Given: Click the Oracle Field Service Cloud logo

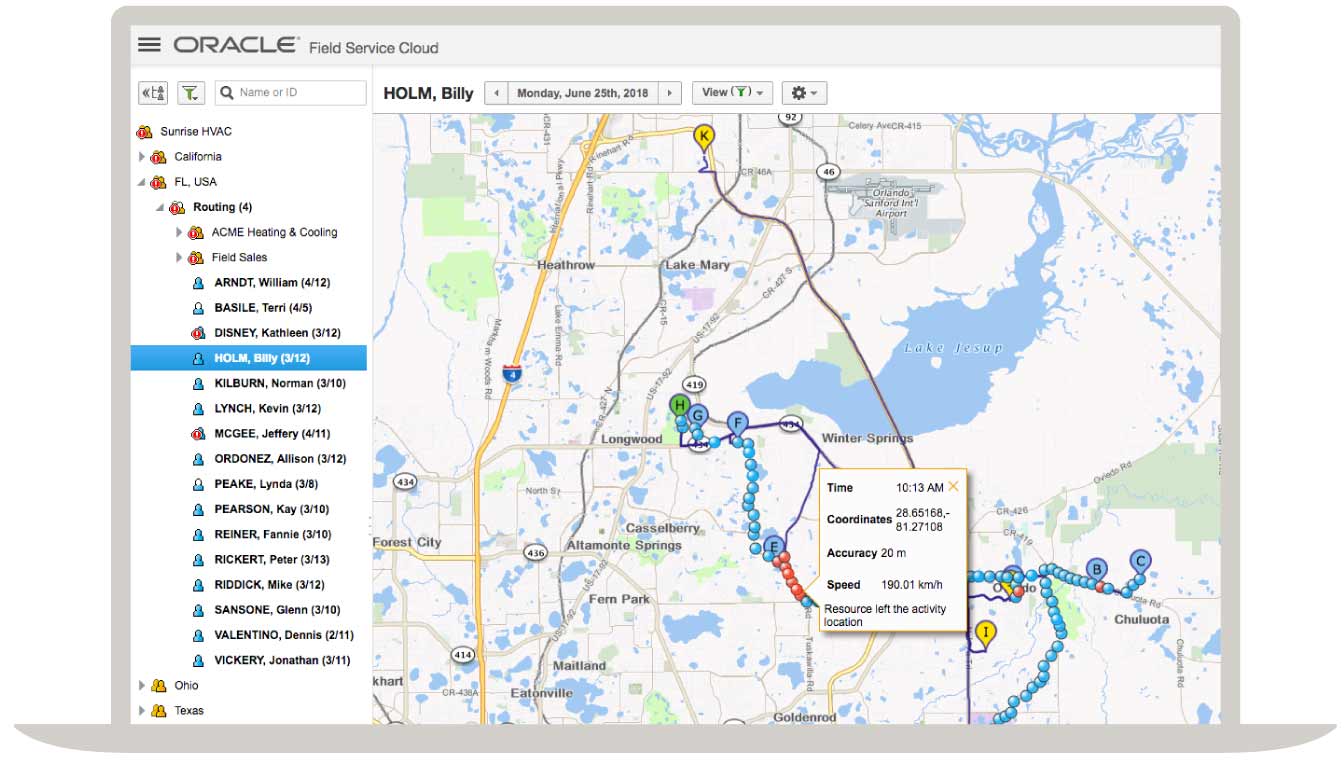Looking at the screenshot, I should coord(306,46).
